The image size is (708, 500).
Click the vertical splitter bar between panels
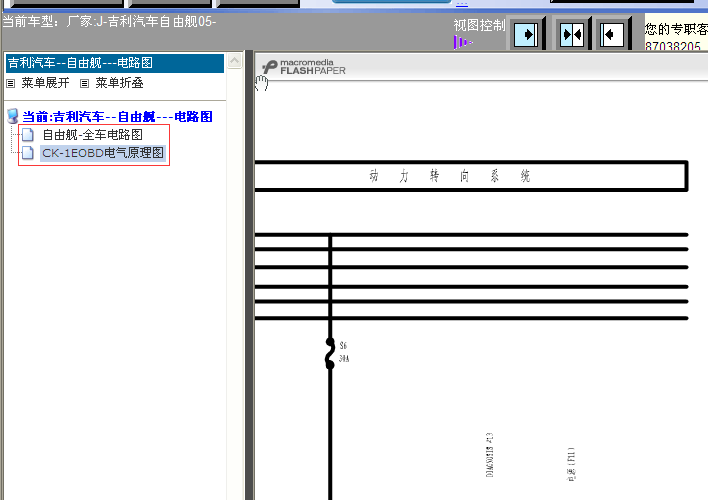coord(249,275)
